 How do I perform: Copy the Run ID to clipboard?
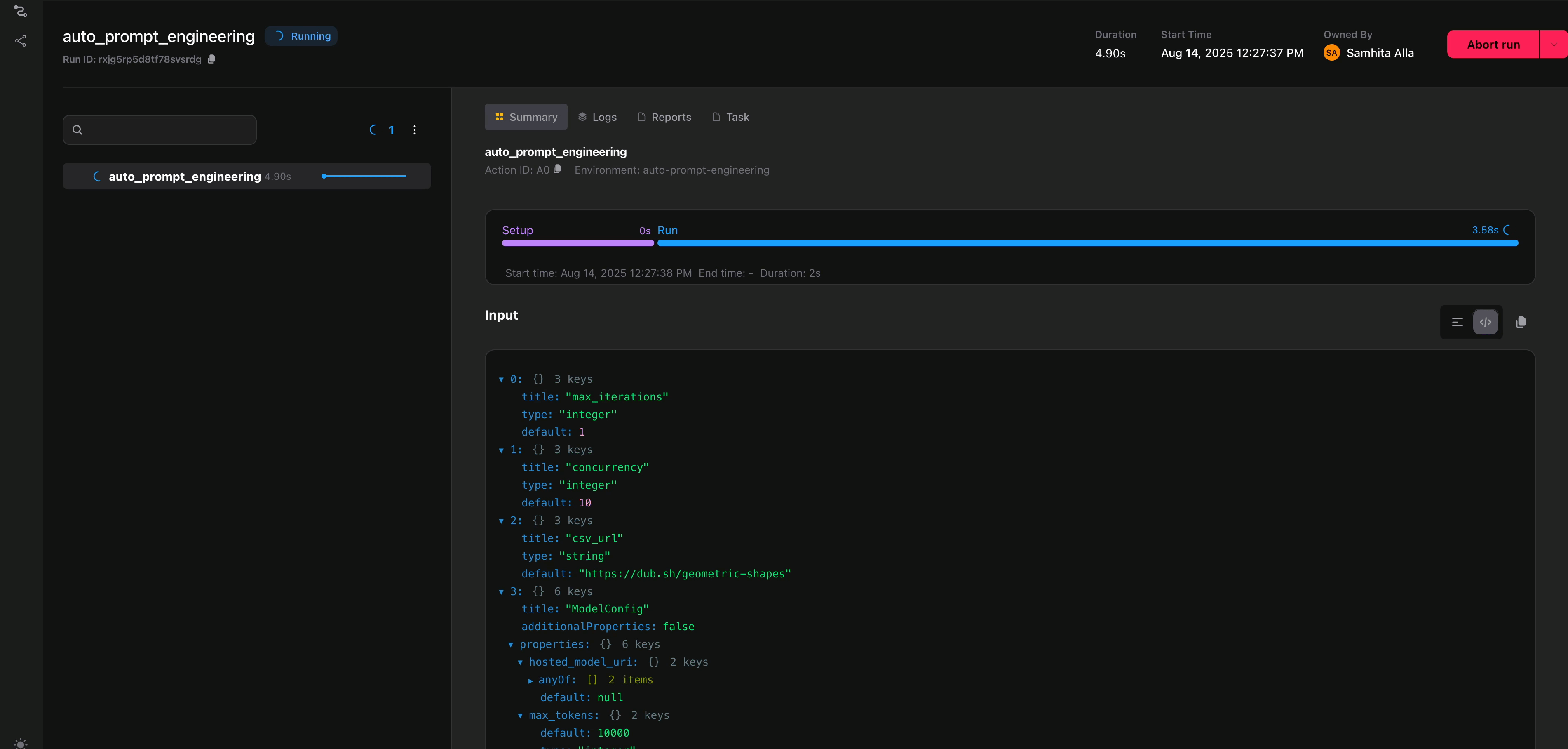[211, 59]
